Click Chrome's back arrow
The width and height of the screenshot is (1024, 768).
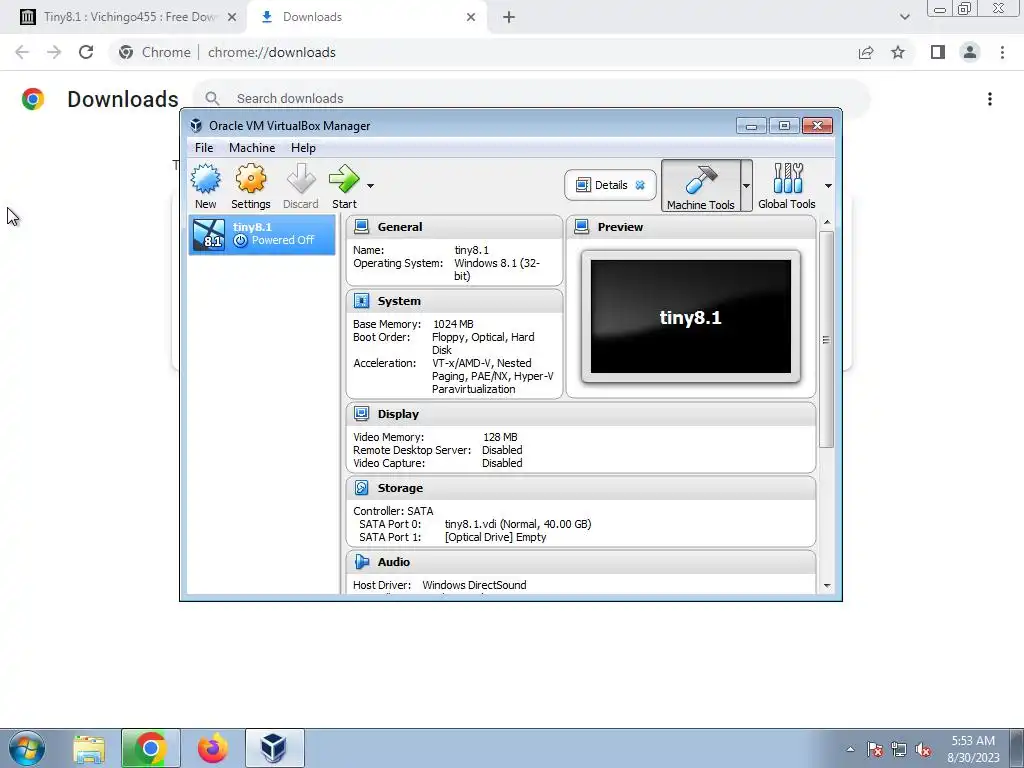click(x=22, y=52)
